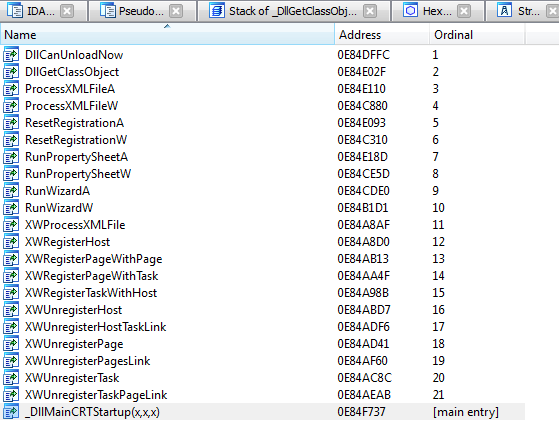Close the Stack of _DllGetClassObj tab
Image resolution: width=559 pixels, height=424 pixels.
tap(370, 11)
